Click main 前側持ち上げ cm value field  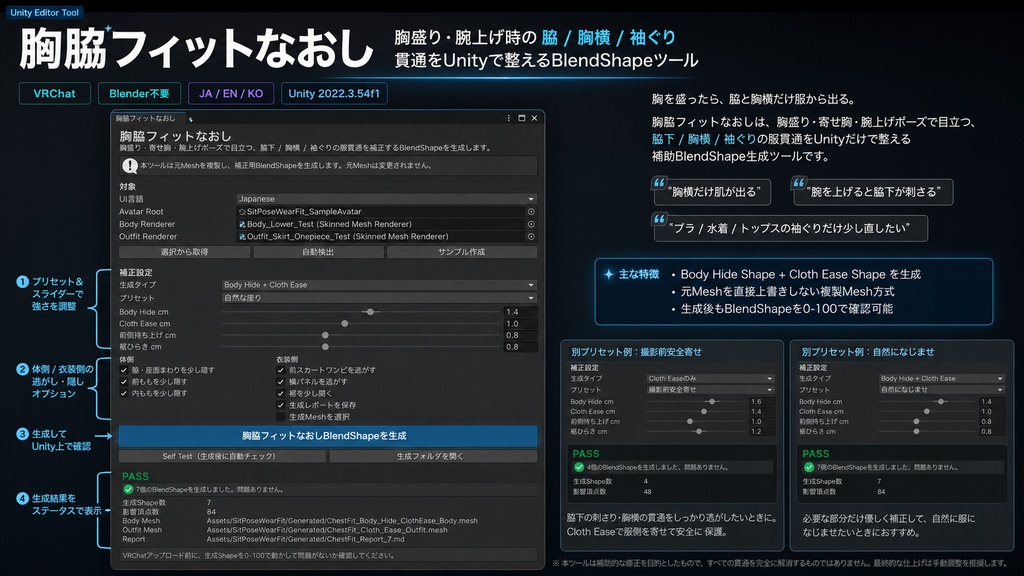coord(520,335)
